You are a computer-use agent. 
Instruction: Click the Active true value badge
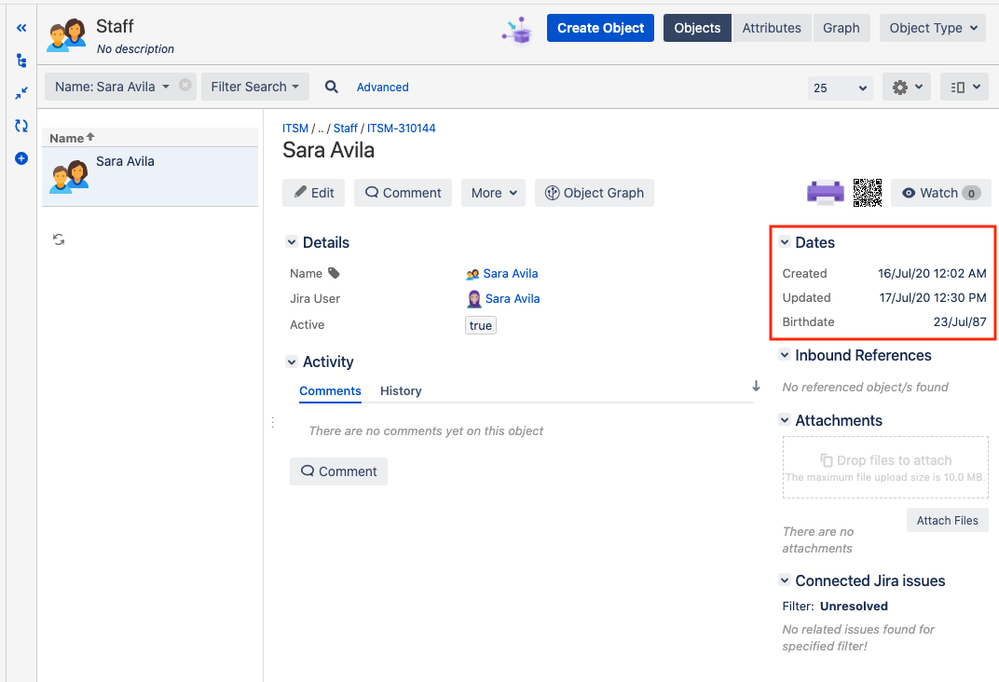coord(480,325)
